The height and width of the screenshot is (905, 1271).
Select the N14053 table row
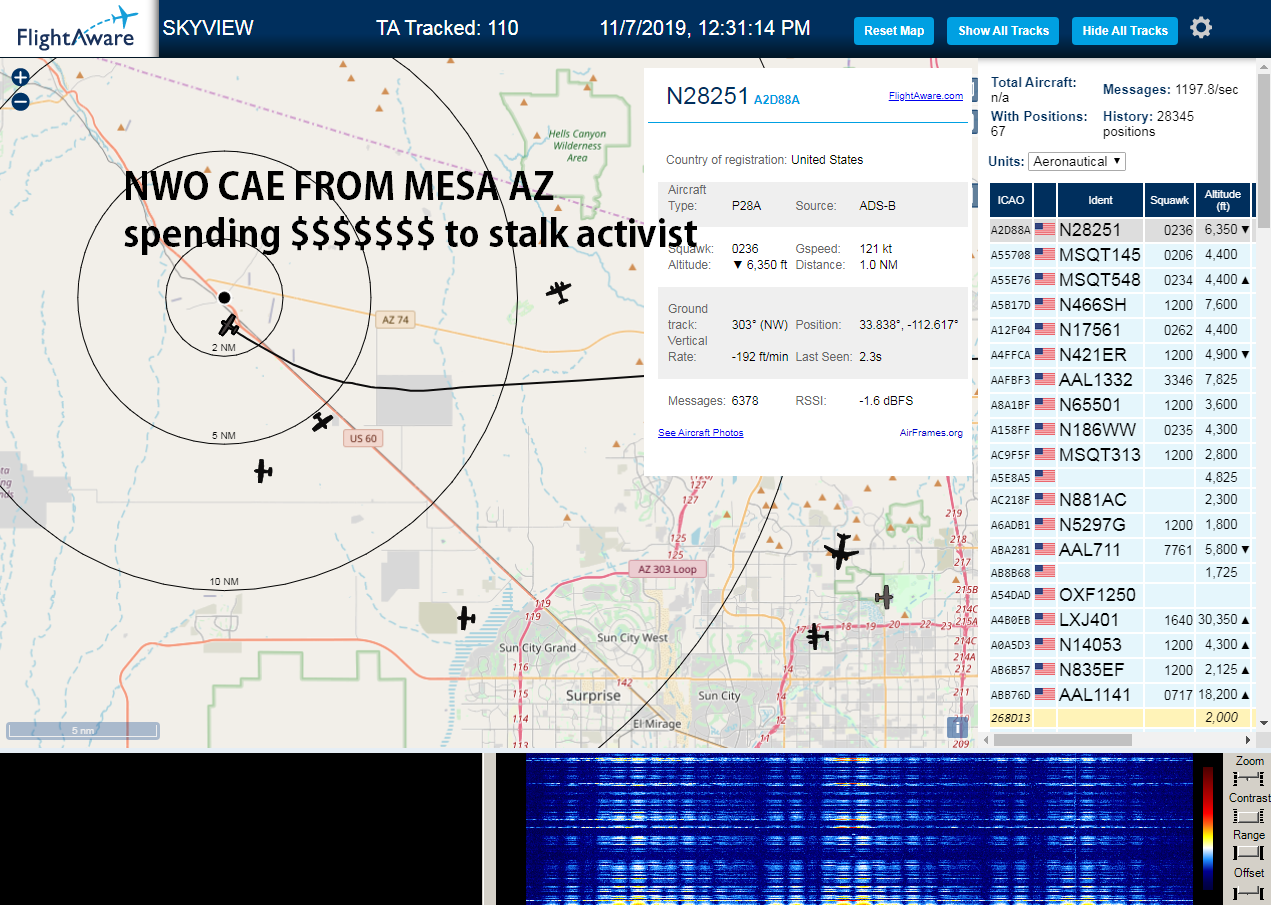coord(1120,645)
